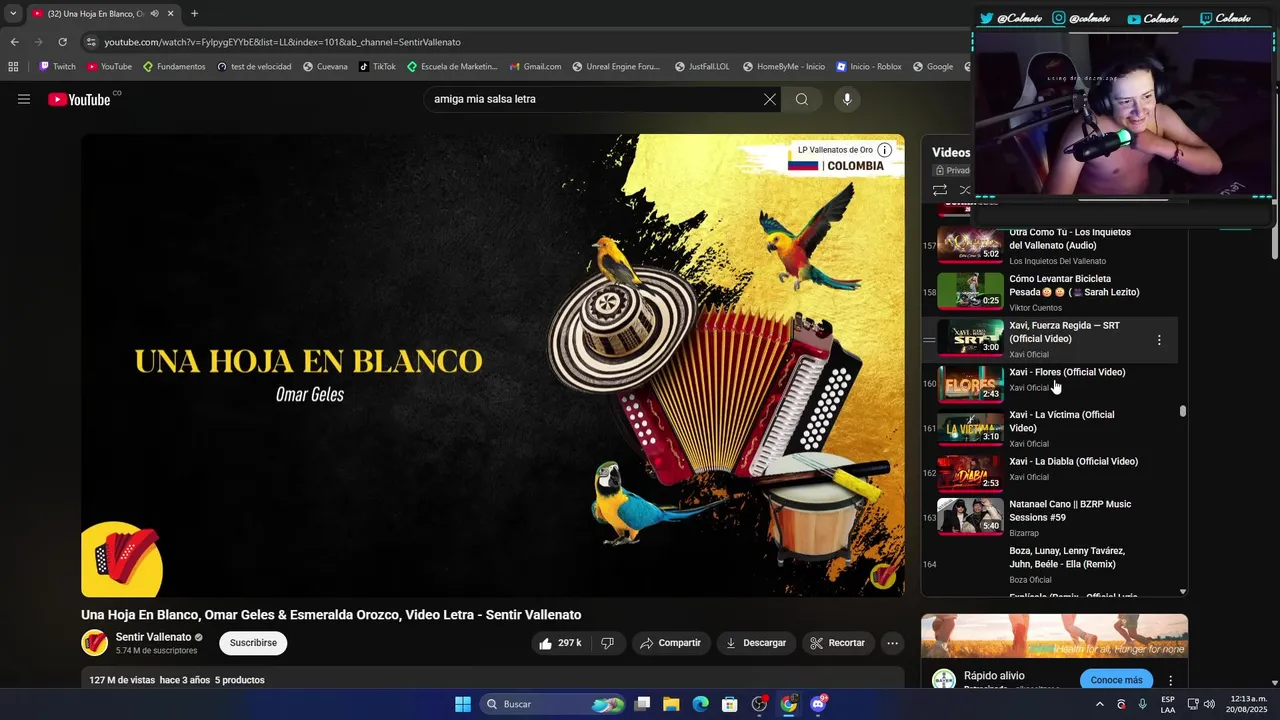
Task: Start voice search with microphone button
Action: pyautogui.click(x=847, y=99)
